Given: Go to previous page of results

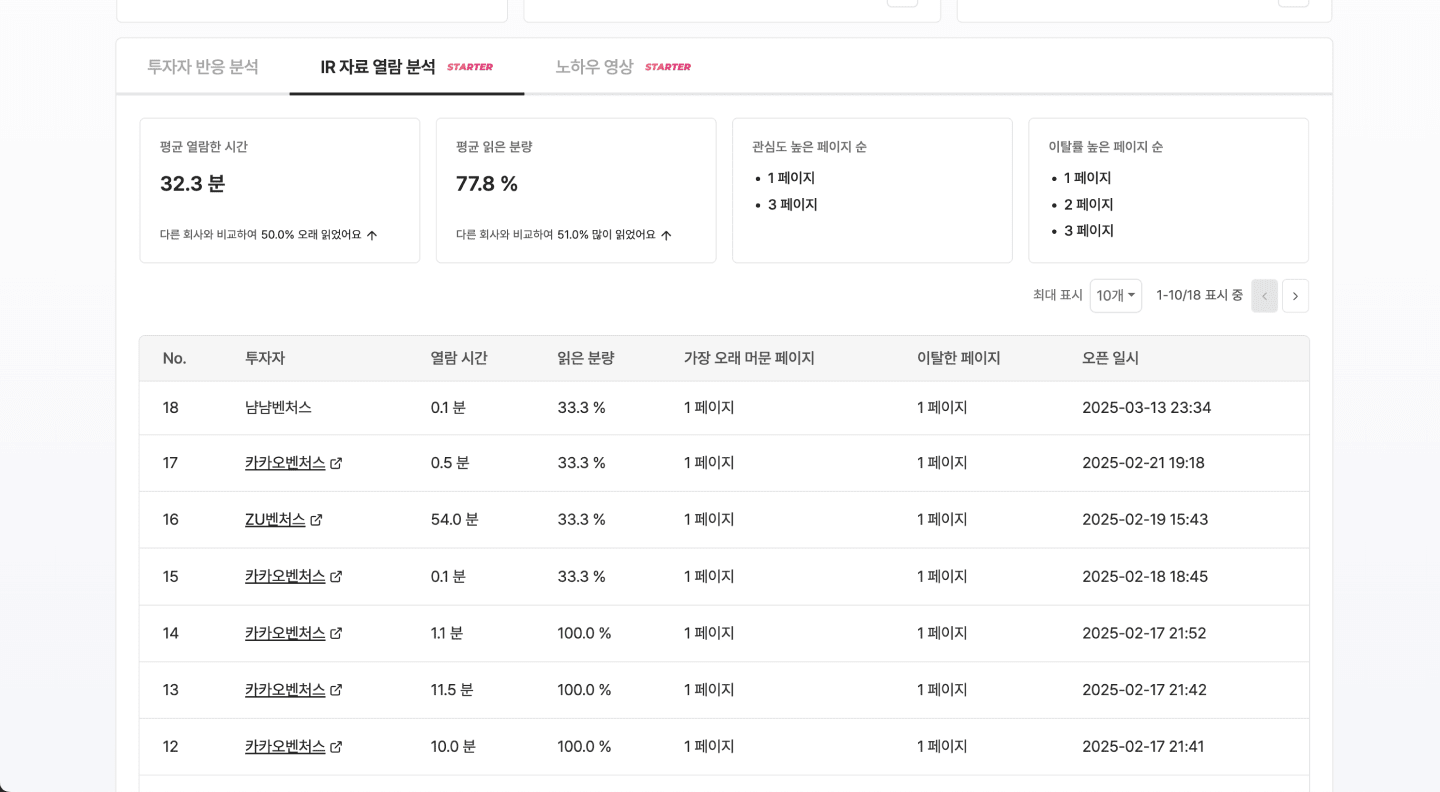Looking at the screenshot, I should pyautogui.click(x=1264, y=296).
